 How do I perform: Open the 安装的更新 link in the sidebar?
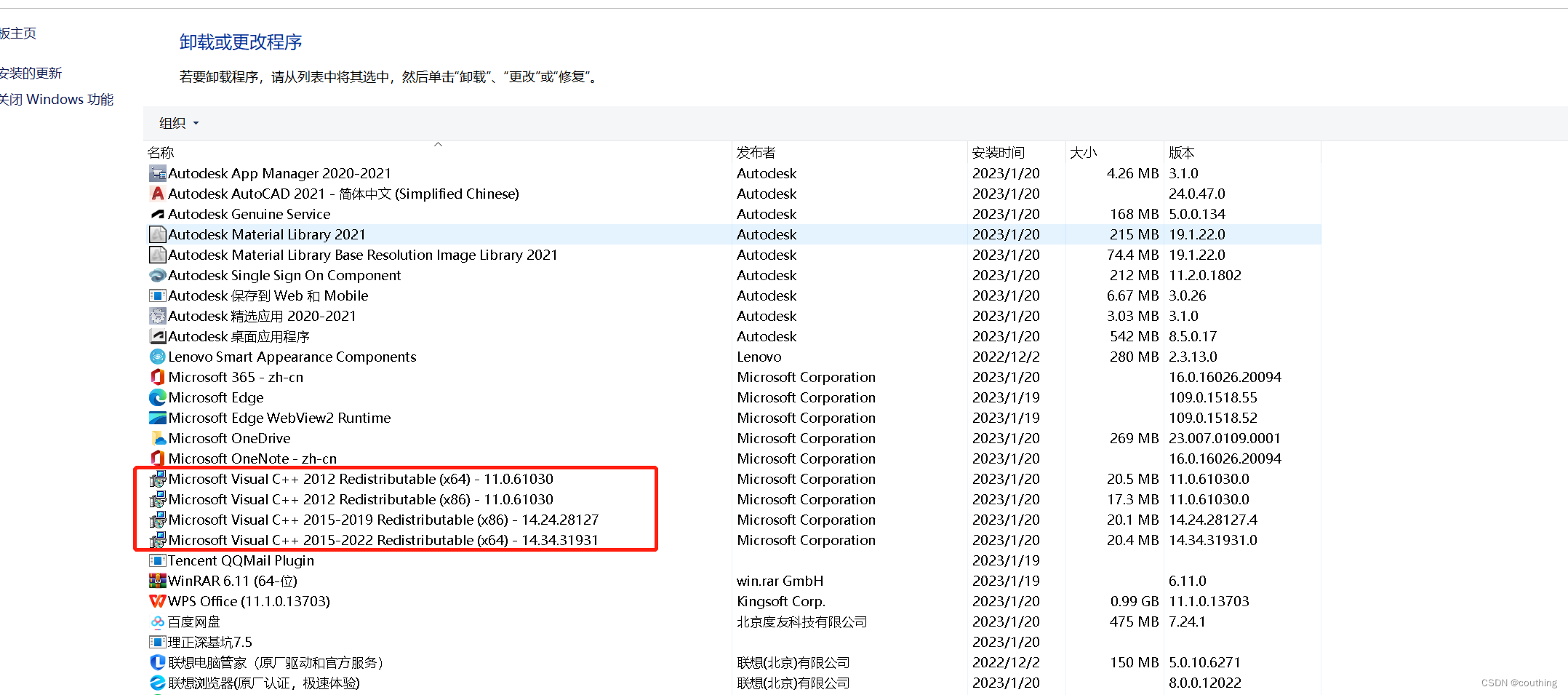point(31,74)
